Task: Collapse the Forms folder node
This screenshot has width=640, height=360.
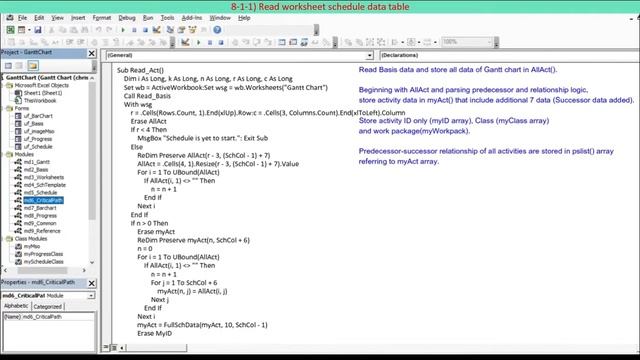Action: (x=2, y=108)
